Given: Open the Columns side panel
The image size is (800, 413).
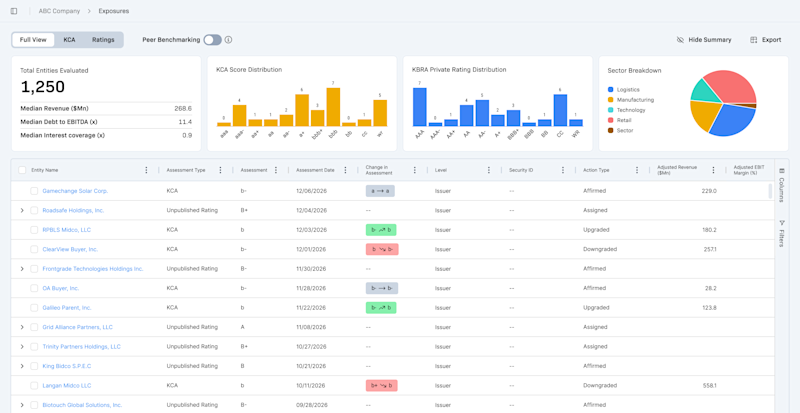Looking at the screenshot, I should tap(782, 185).
